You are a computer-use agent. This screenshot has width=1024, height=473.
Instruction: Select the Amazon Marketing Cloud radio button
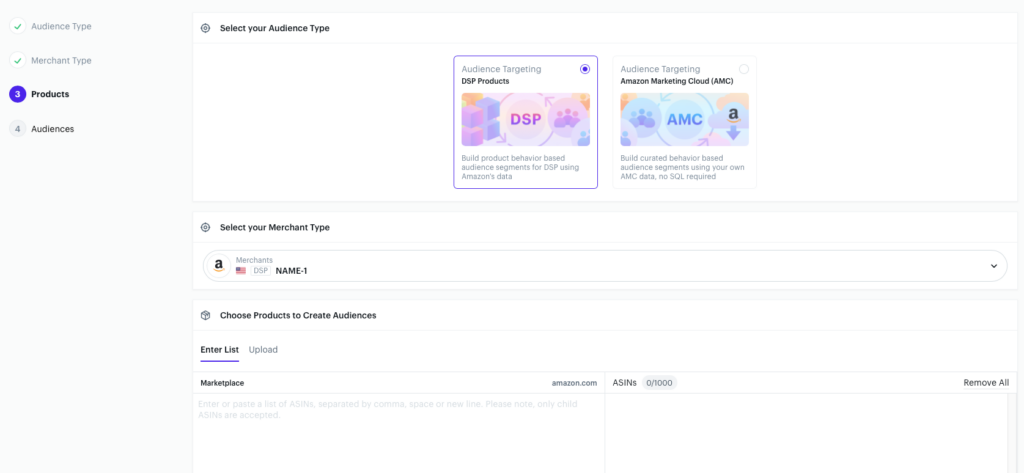(744, 69)
